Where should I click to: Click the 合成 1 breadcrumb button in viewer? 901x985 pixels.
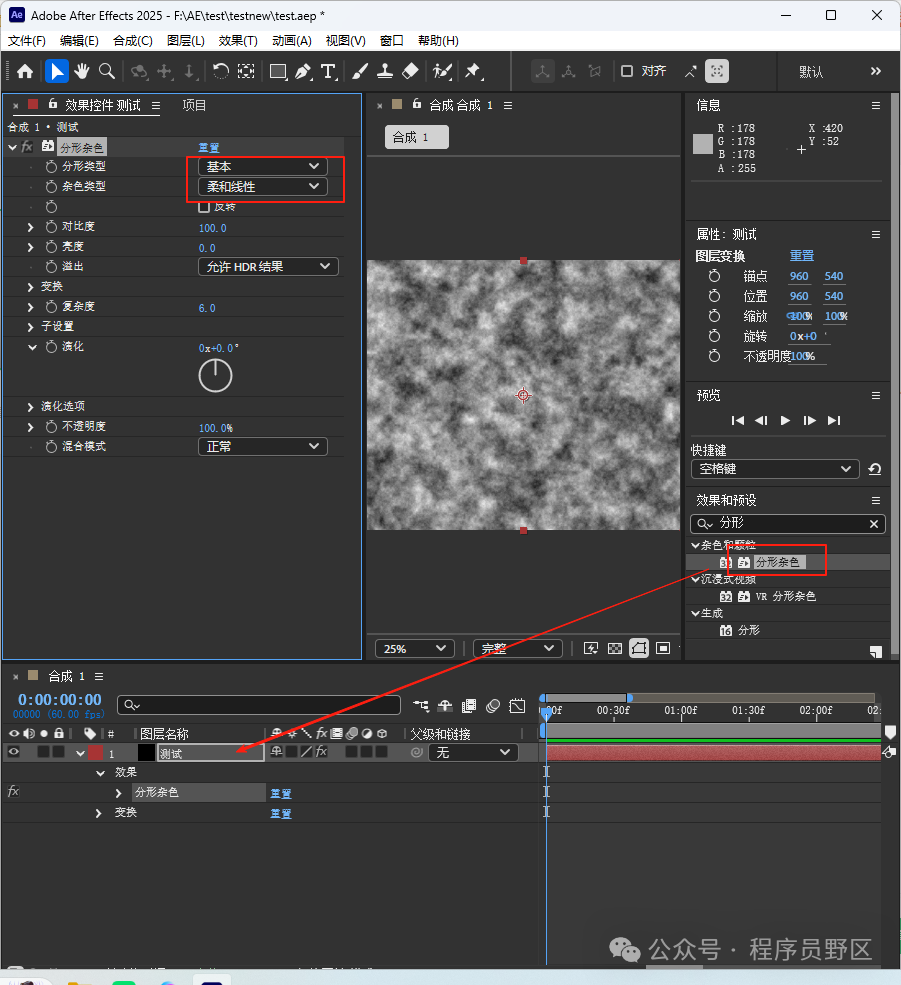click(x=417, y=137)
